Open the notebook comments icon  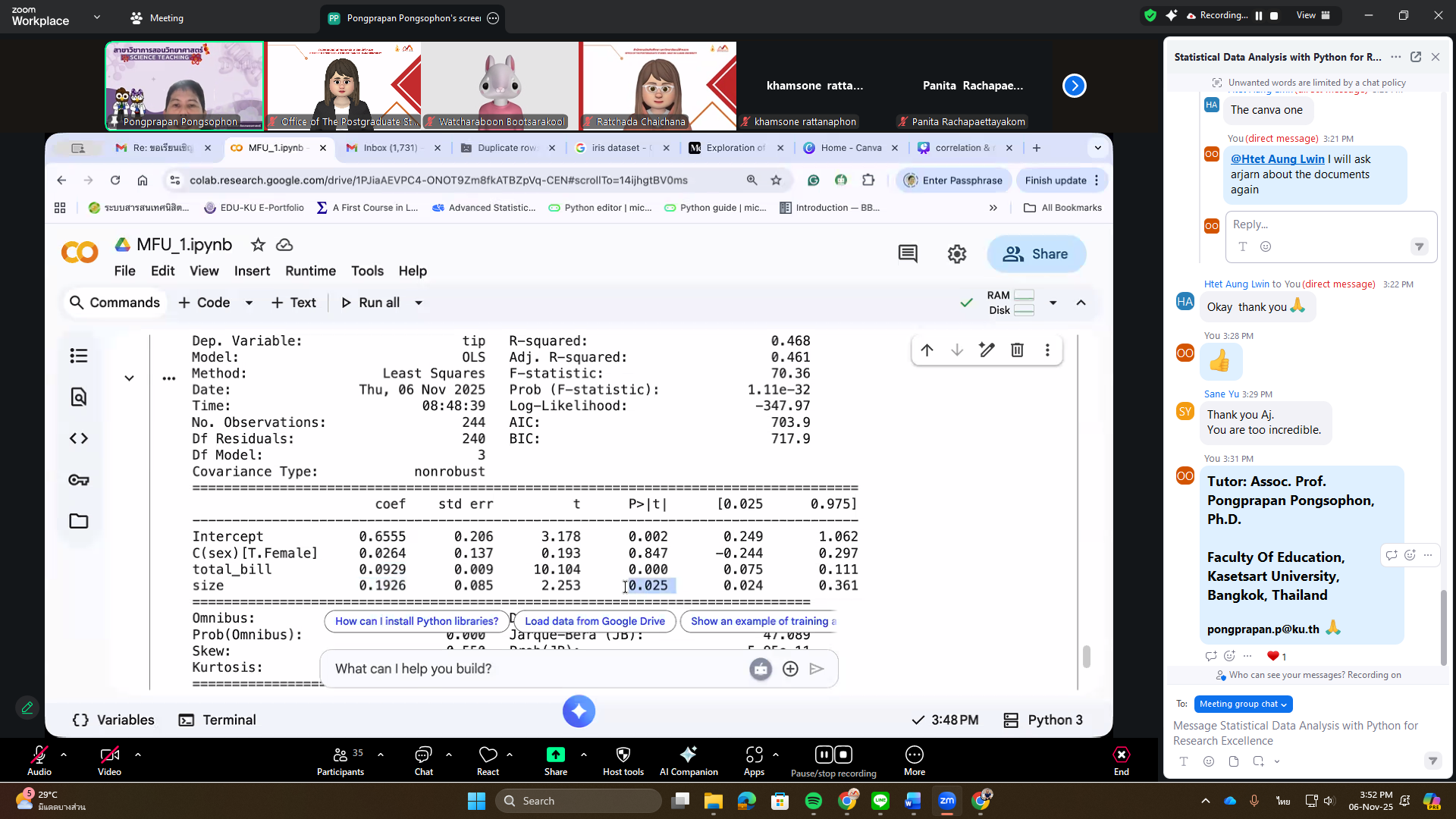pyautogui.click(x=908, y=254)
